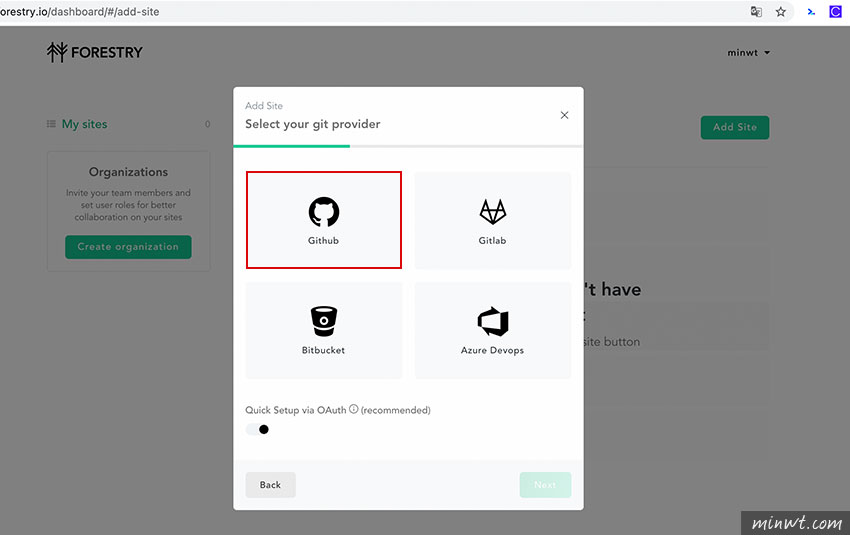Click the 'Select your git provider' heading
This screenshot has height=535, width=850.
tap(313, 124)
